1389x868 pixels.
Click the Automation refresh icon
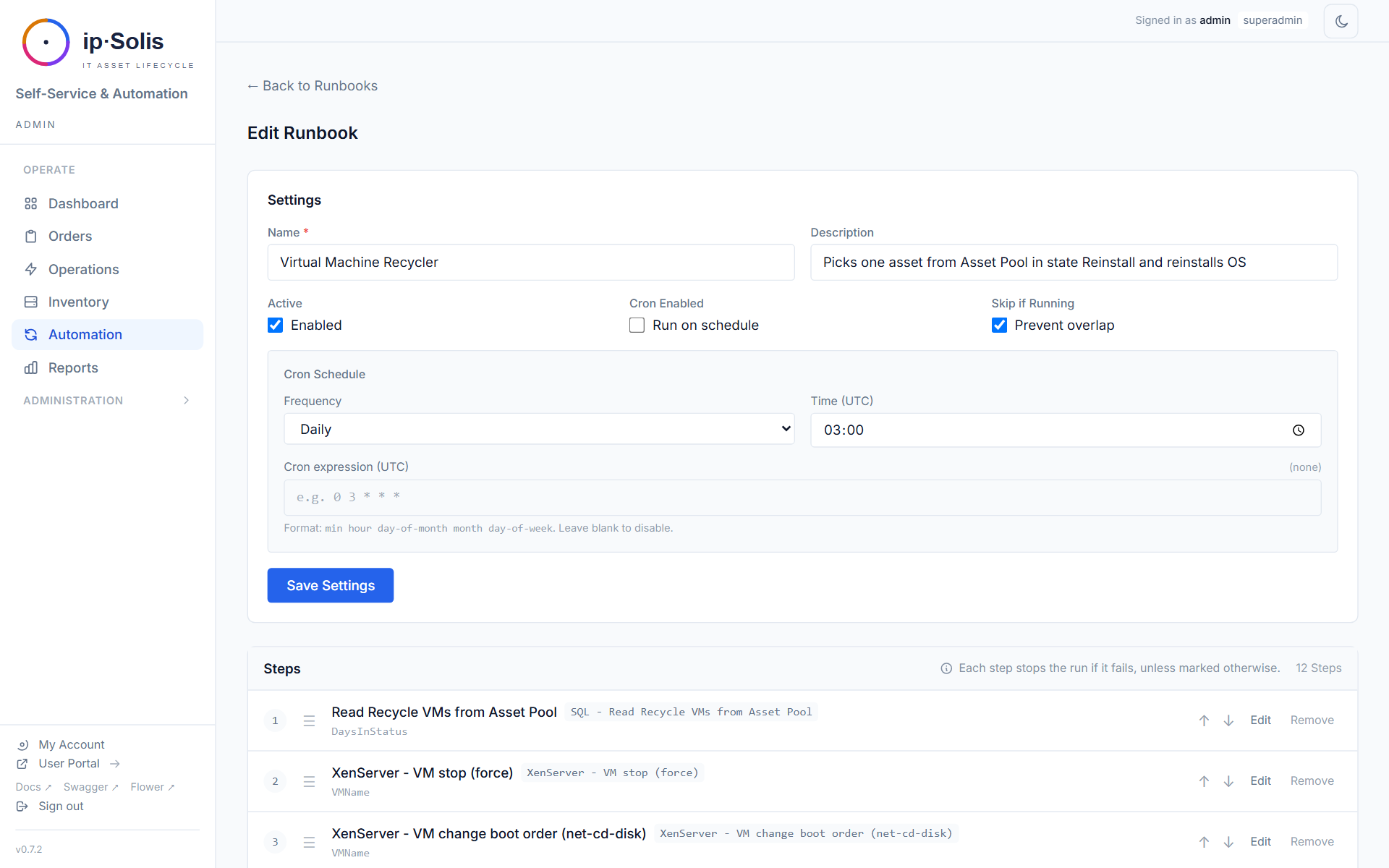[x=30, y=335]
